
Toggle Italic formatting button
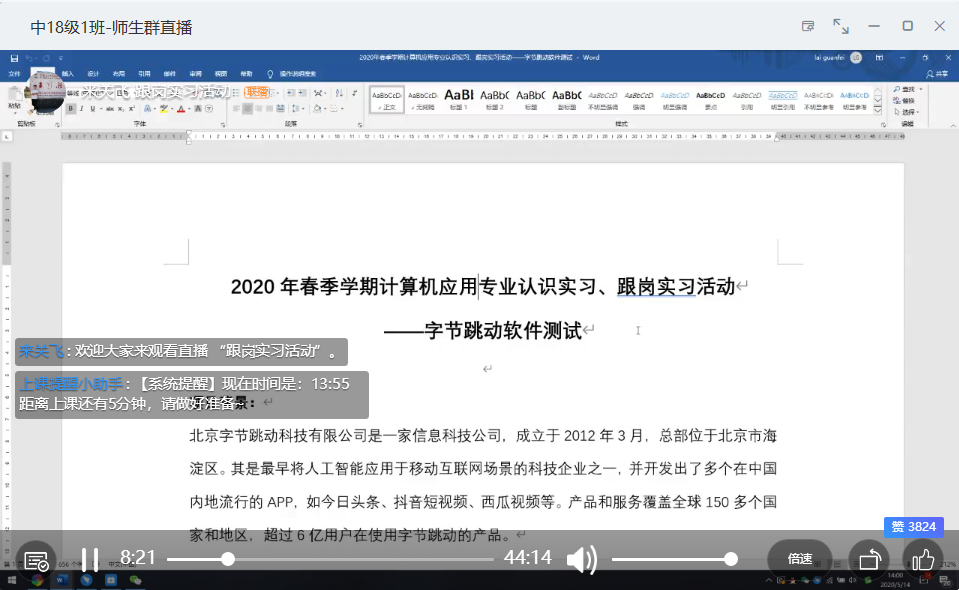82,109
